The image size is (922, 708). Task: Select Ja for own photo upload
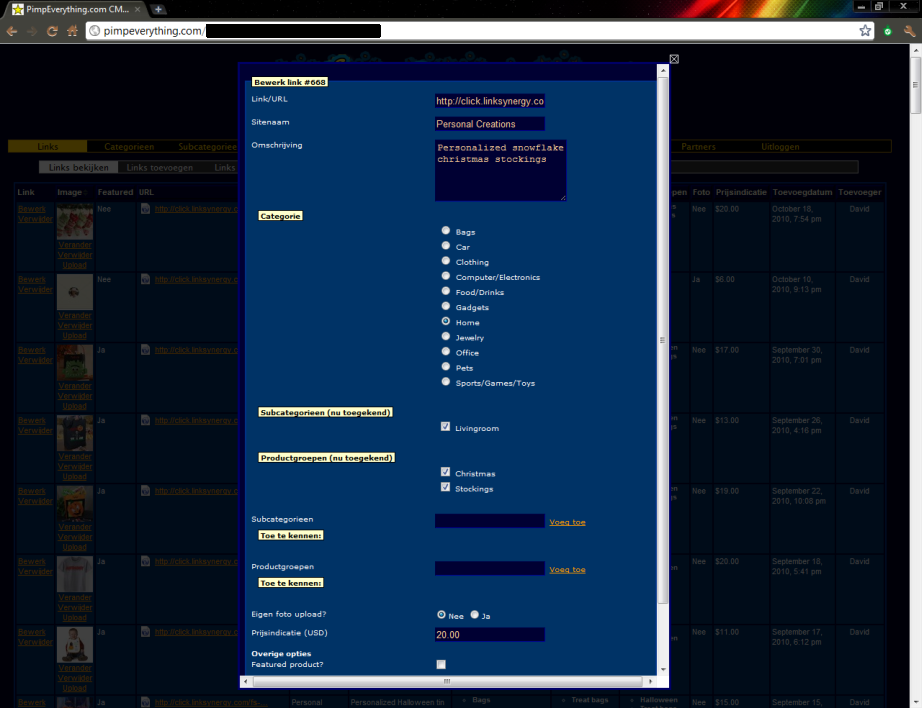(475, 615)
